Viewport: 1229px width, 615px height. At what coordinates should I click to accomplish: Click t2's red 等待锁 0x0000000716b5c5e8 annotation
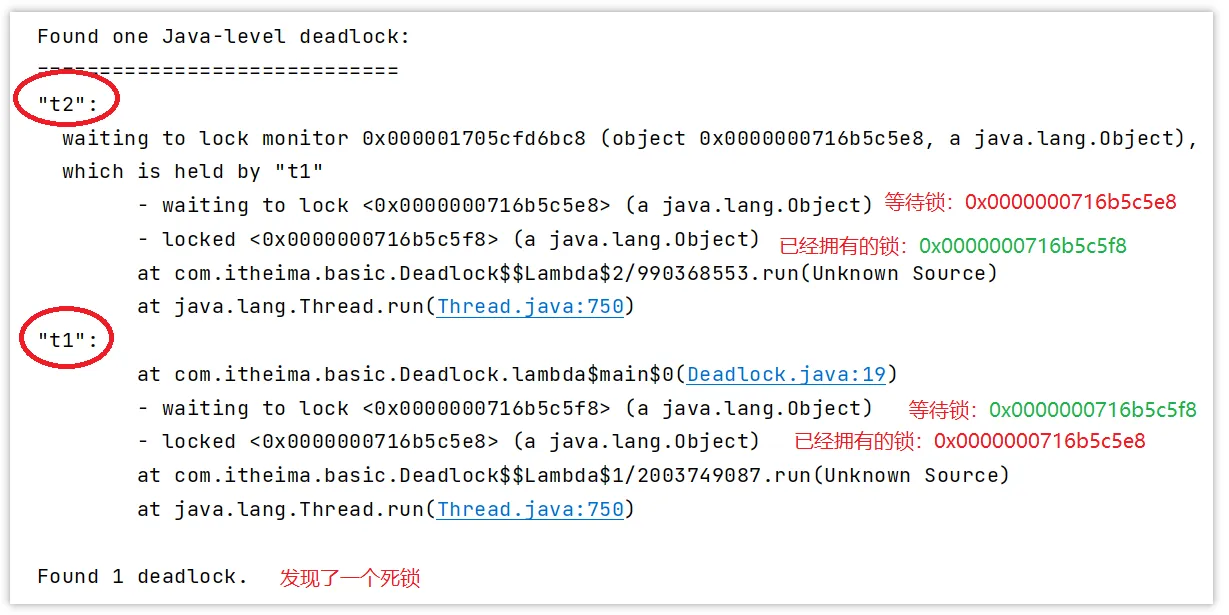pyautogui.click(x=1030, y=203)
